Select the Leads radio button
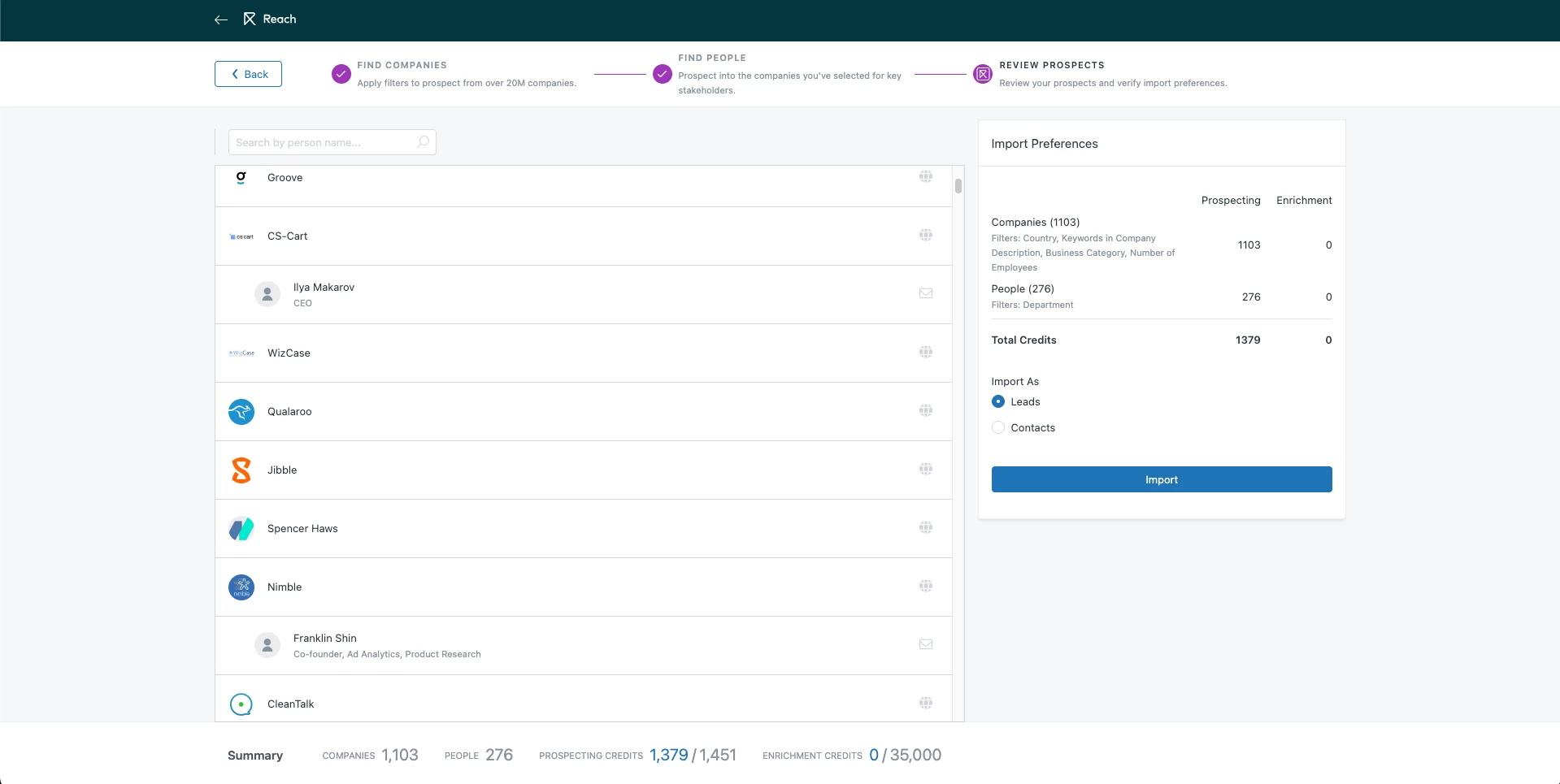 [x=998, y=401]
